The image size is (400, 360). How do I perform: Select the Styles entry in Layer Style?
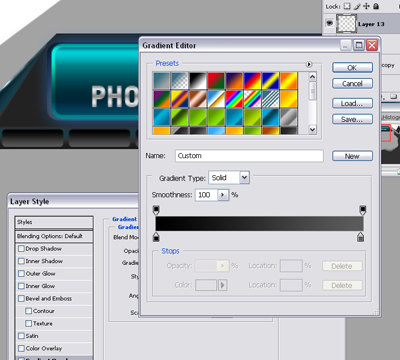pos(54,222)
